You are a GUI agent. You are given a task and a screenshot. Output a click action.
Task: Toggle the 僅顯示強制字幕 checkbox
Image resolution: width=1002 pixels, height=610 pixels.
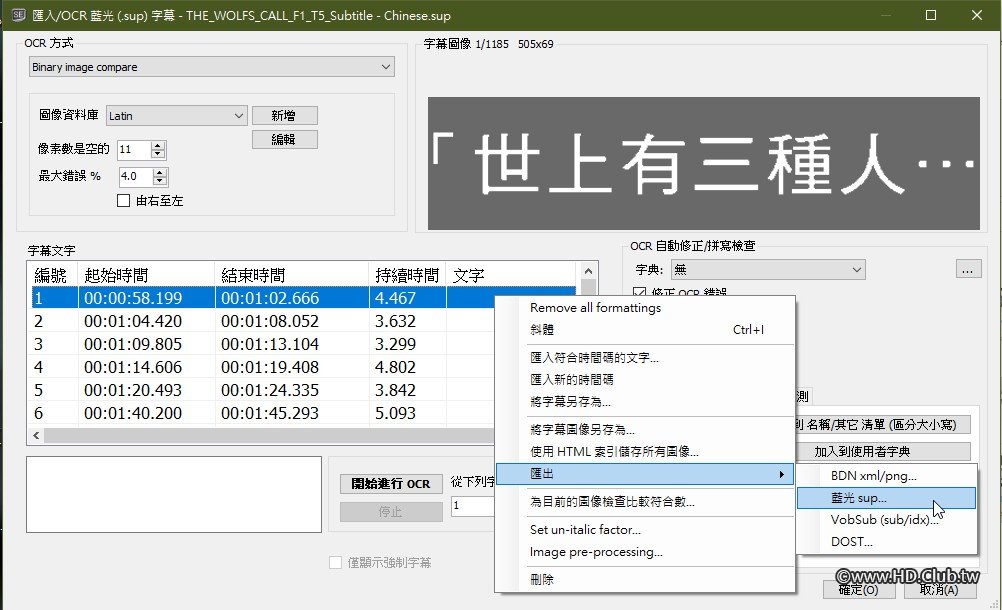[x=335, y=562]
